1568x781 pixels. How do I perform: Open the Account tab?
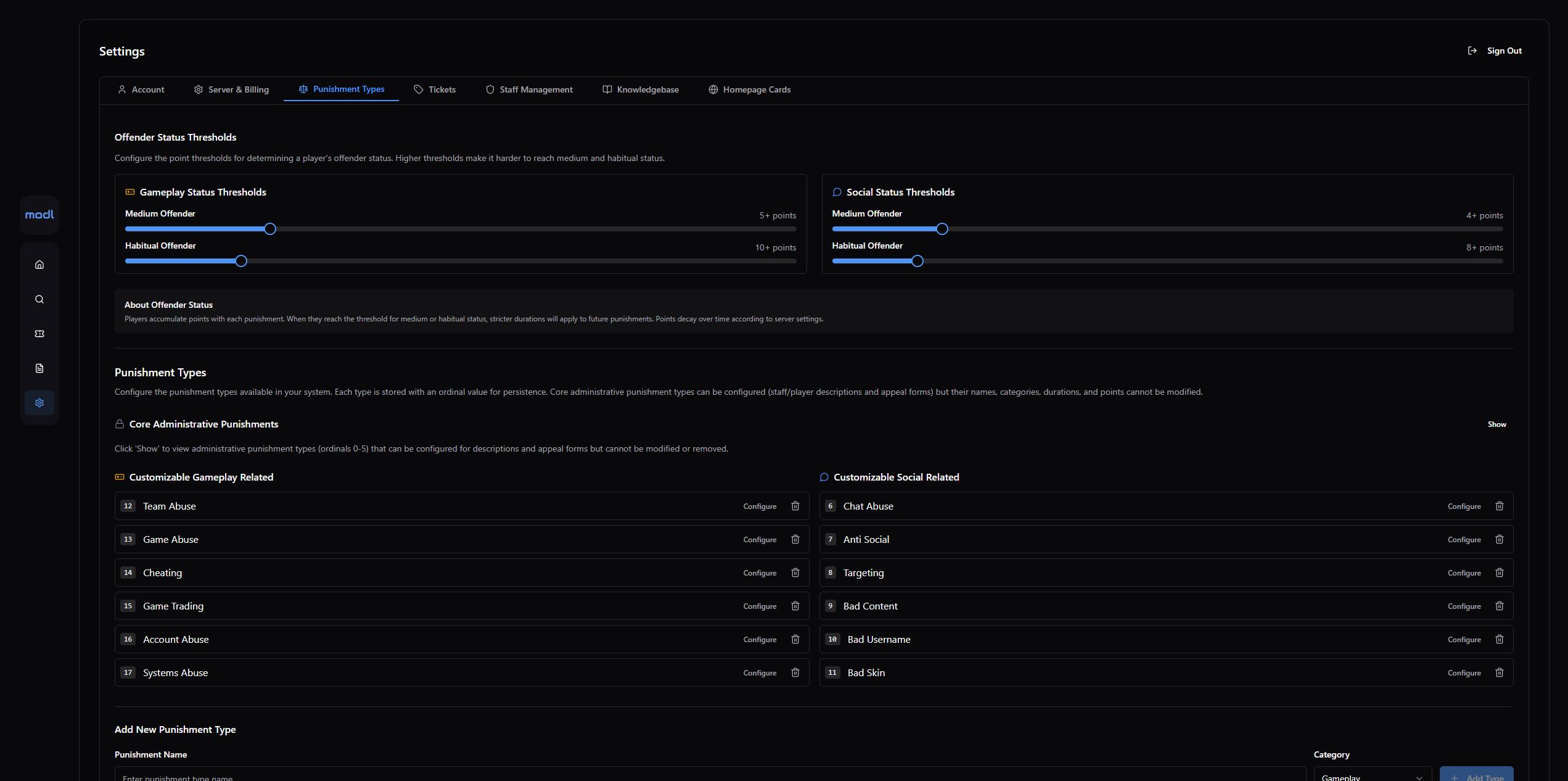pyautogui.click(x=141, y=89)
